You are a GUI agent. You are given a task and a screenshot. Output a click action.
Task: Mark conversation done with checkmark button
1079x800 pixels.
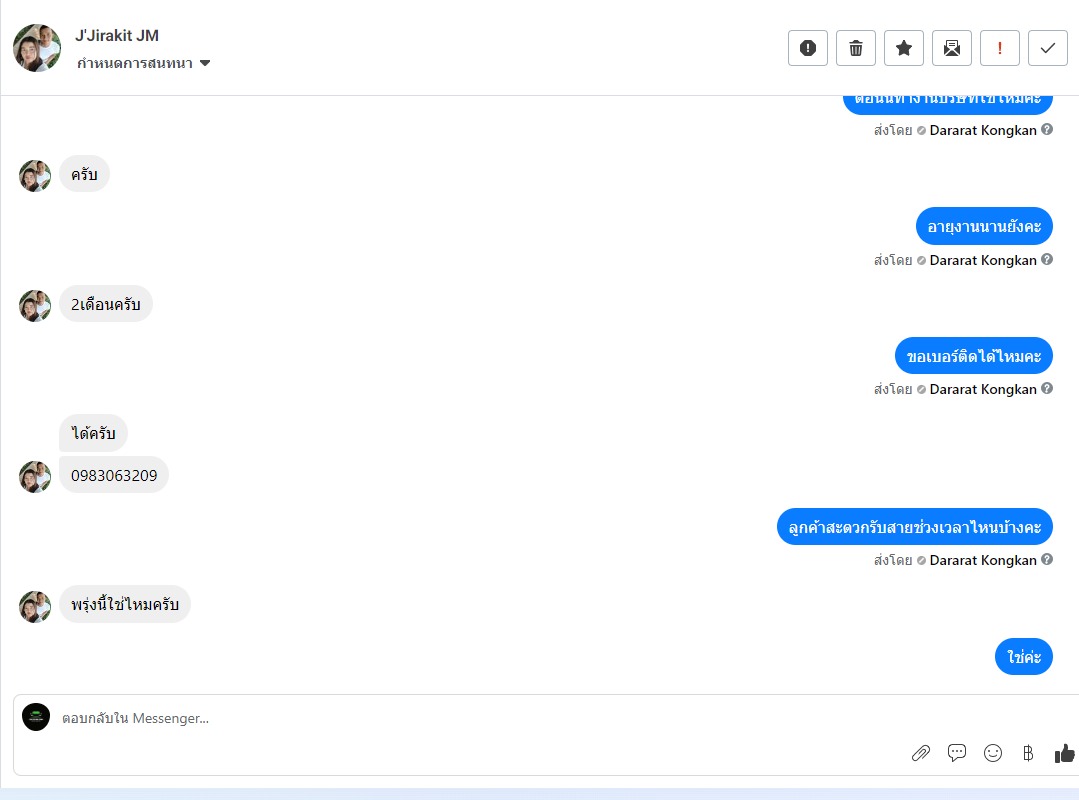click(1047, 48)
